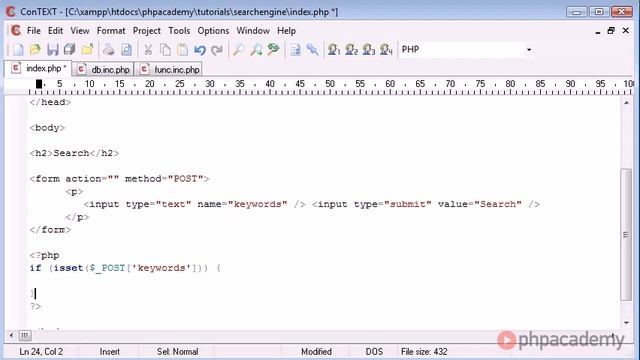Open the File menu
The image size is (640, 360).
[x=33, y=31]
